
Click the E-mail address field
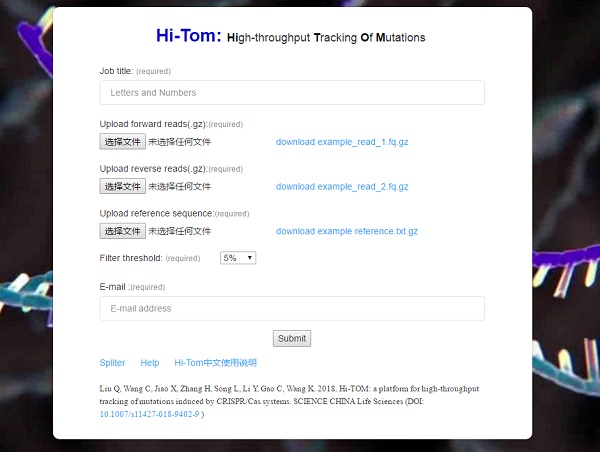pos(292,308)
